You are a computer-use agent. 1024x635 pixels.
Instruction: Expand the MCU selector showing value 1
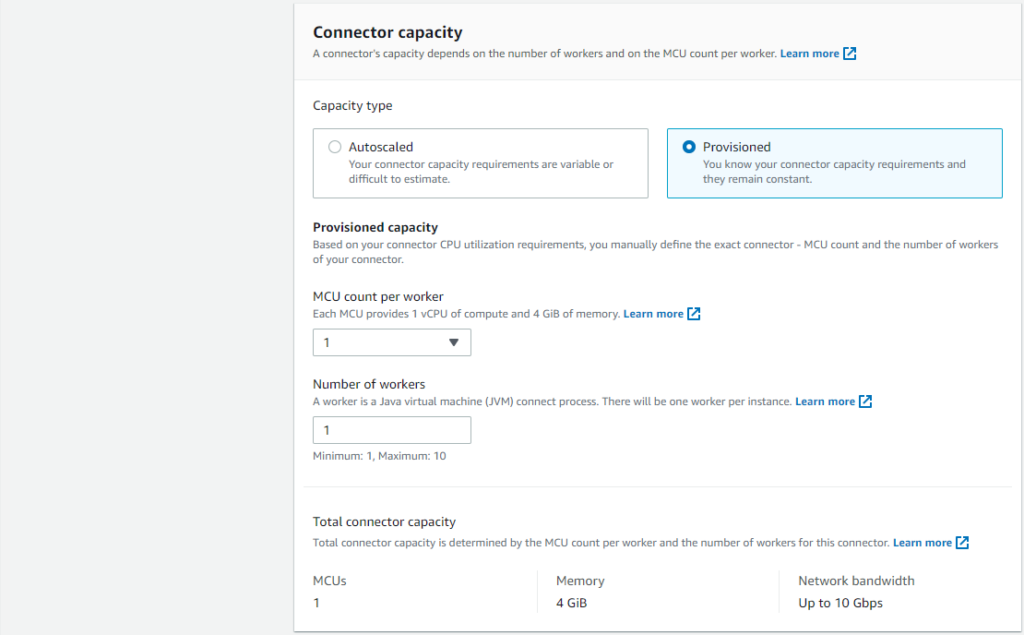coord(391,342)
